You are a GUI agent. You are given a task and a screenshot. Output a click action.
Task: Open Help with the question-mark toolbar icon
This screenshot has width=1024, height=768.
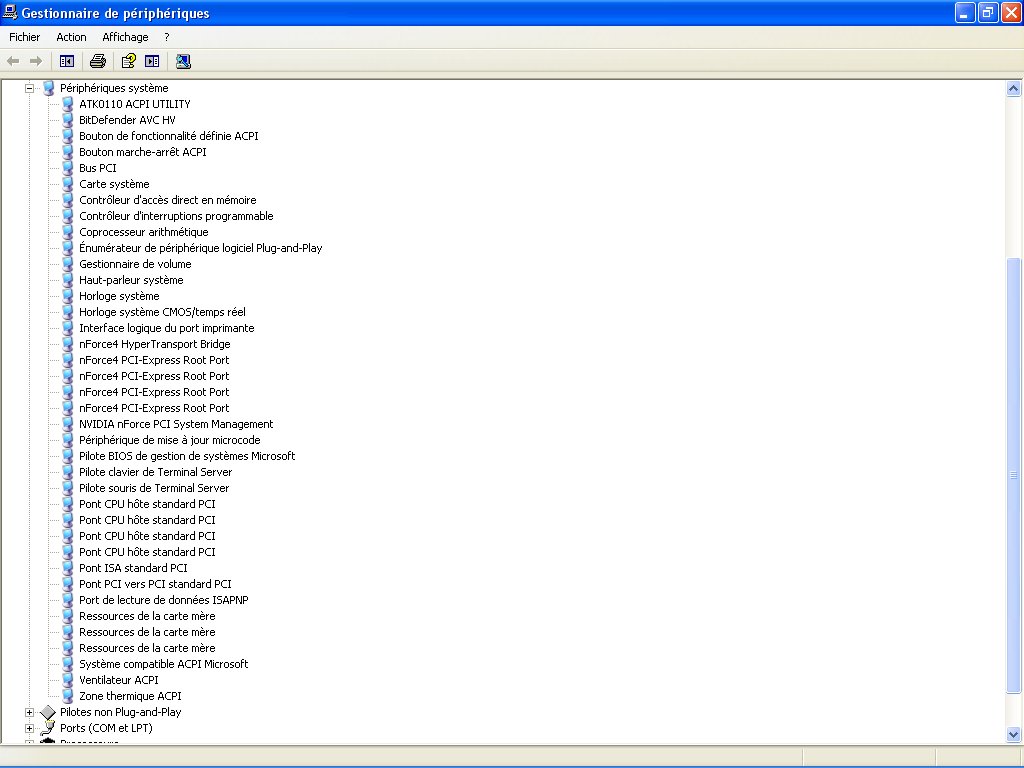[x=129, y=61]
